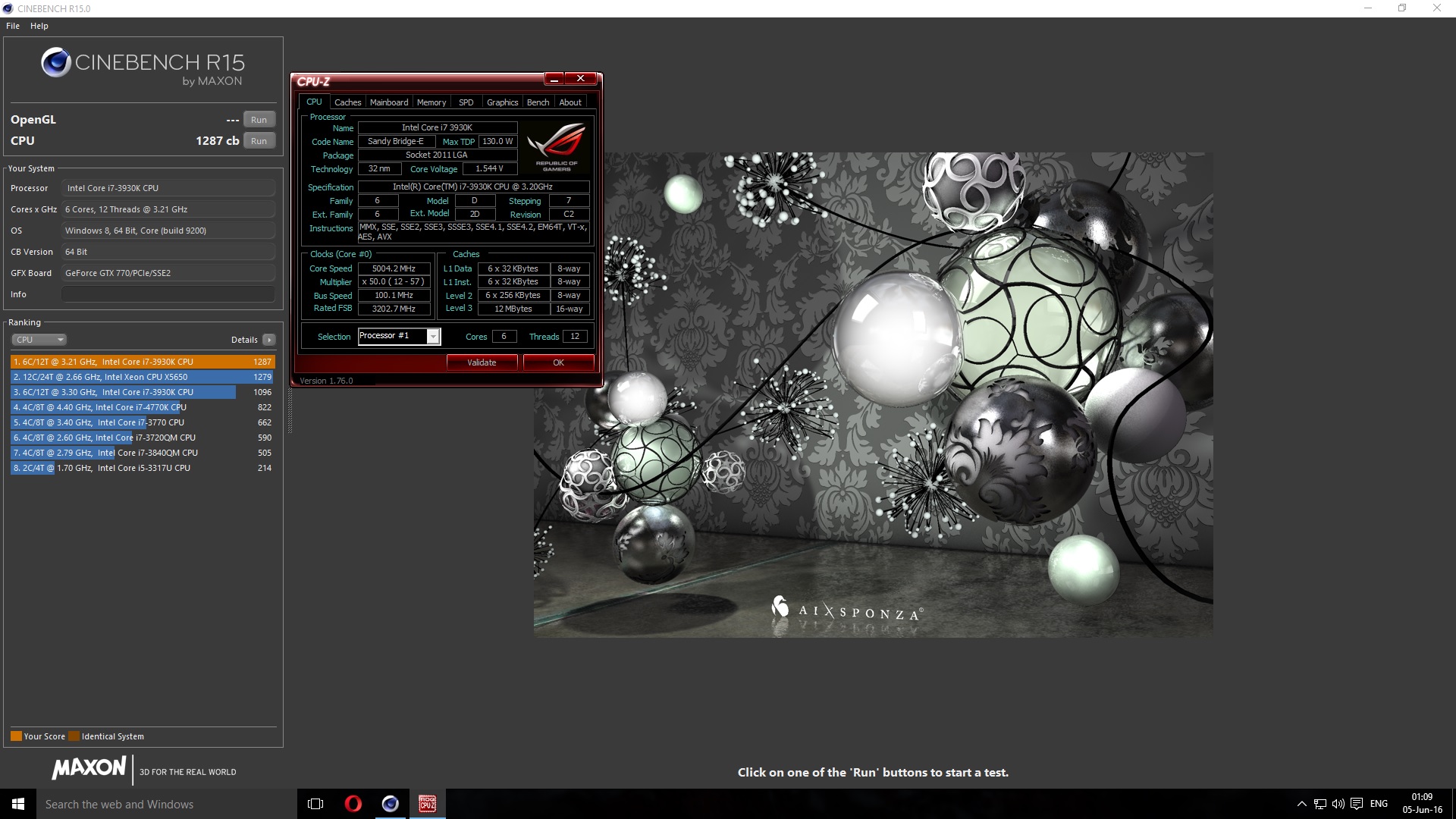Click OK in the CPU-Z window
Viewport: 1456px width, 819px height.
tap(558, 362)
